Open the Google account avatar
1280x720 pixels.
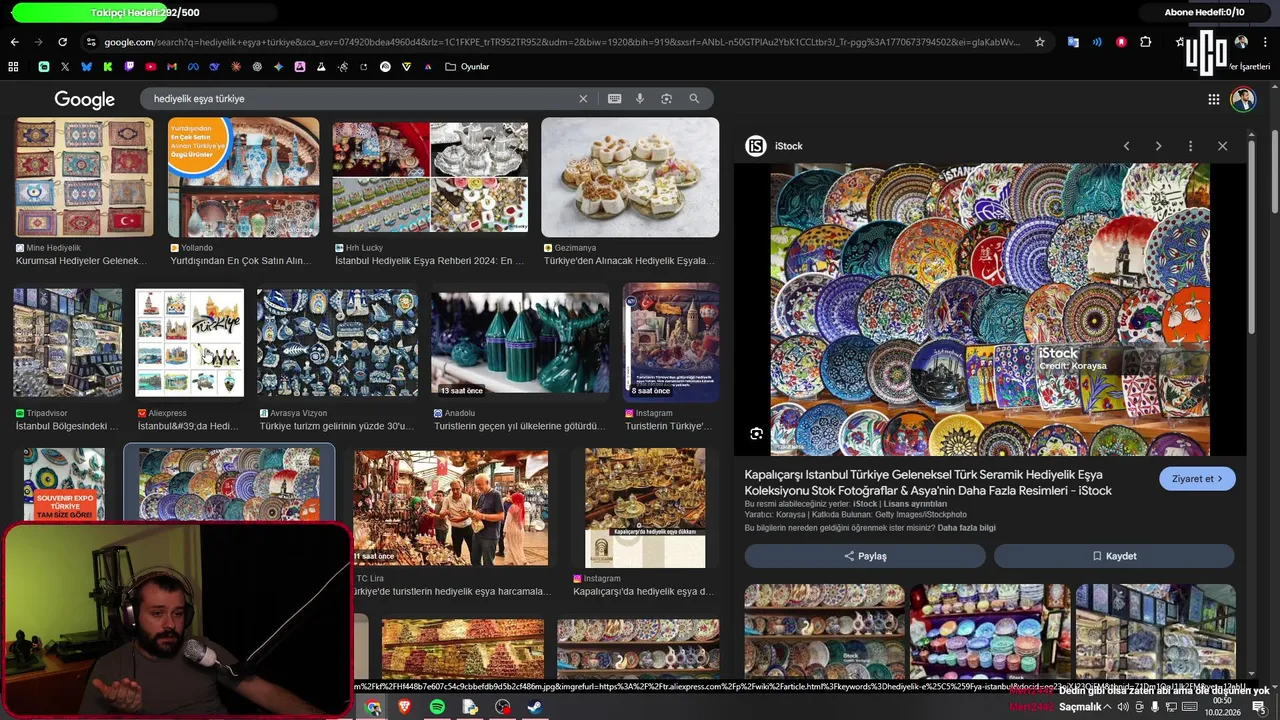[1243, 99]
